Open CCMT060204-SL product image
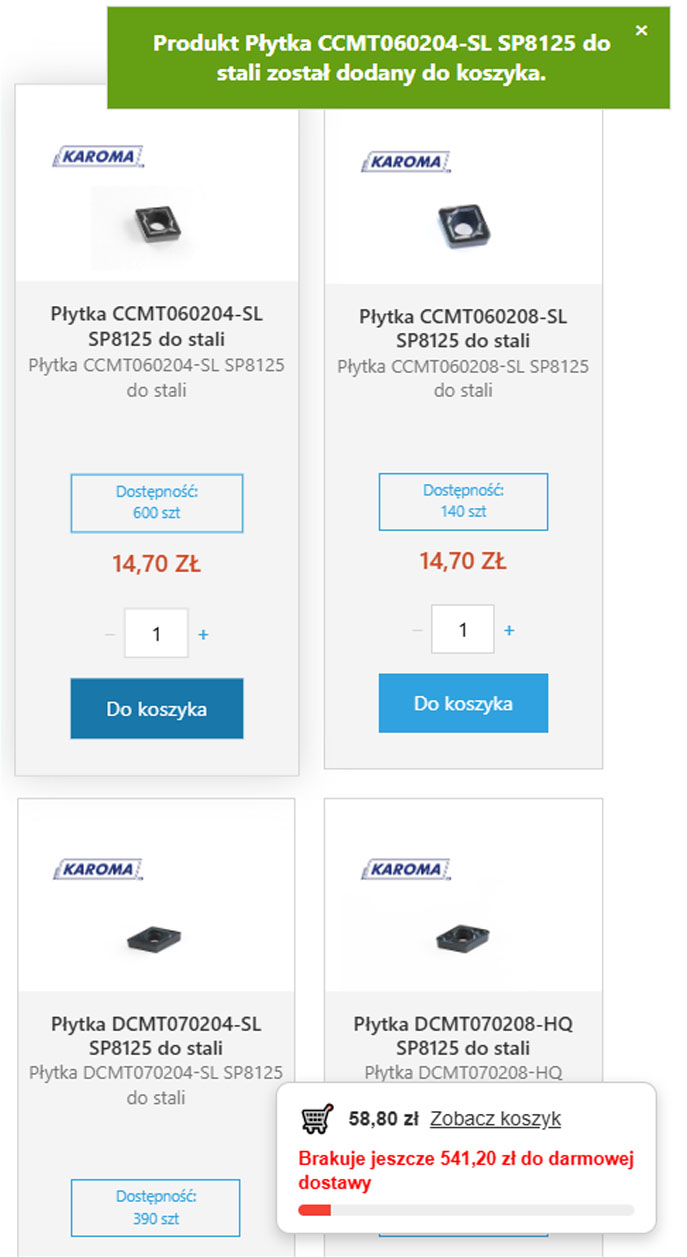 click(156, 227)
